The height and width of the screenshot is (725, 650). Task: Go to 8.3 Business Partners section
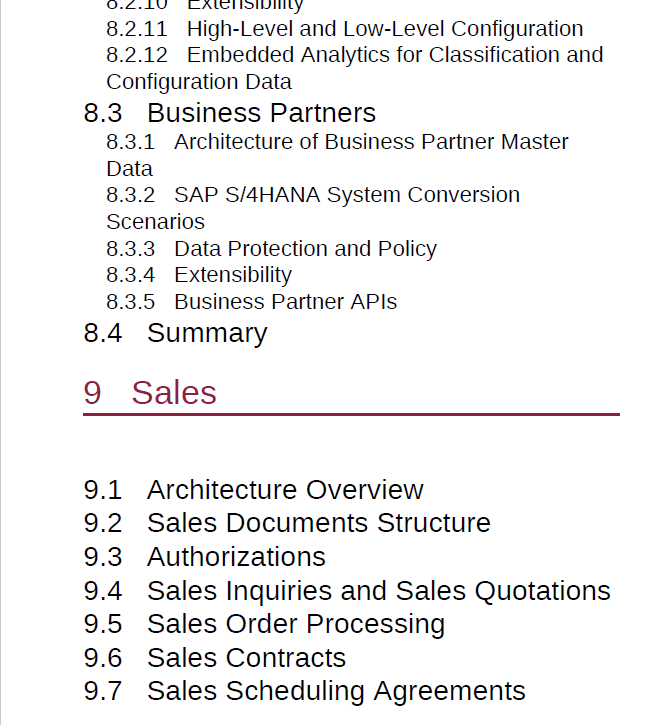tap(229, 113)
